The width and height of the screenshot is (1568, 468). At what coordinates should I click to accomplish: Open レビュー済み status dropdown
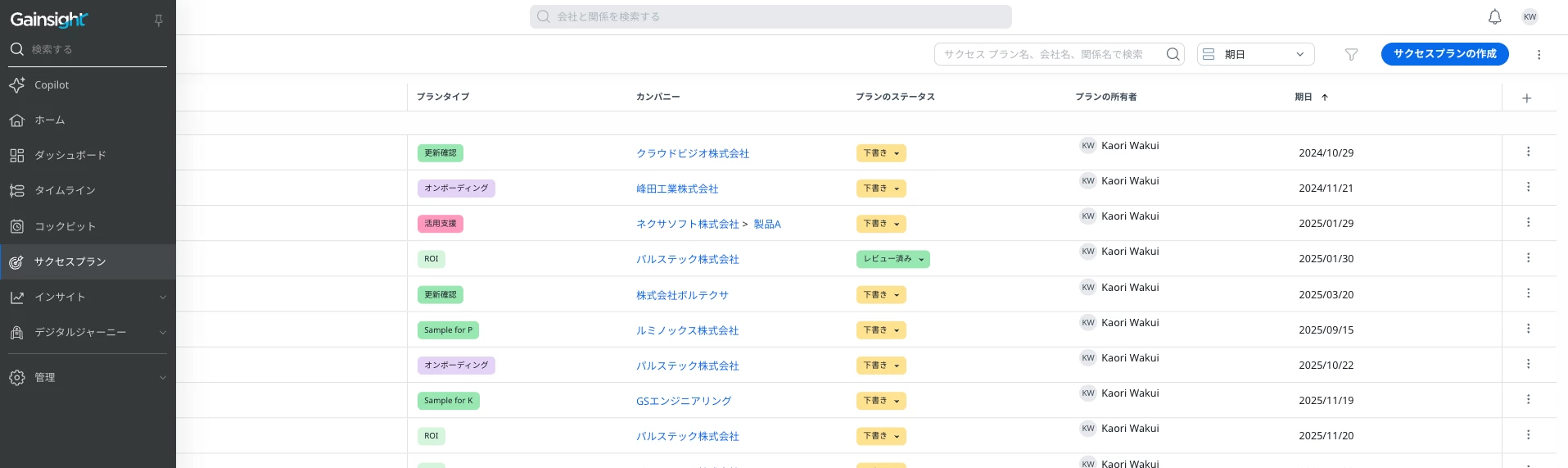892,259
